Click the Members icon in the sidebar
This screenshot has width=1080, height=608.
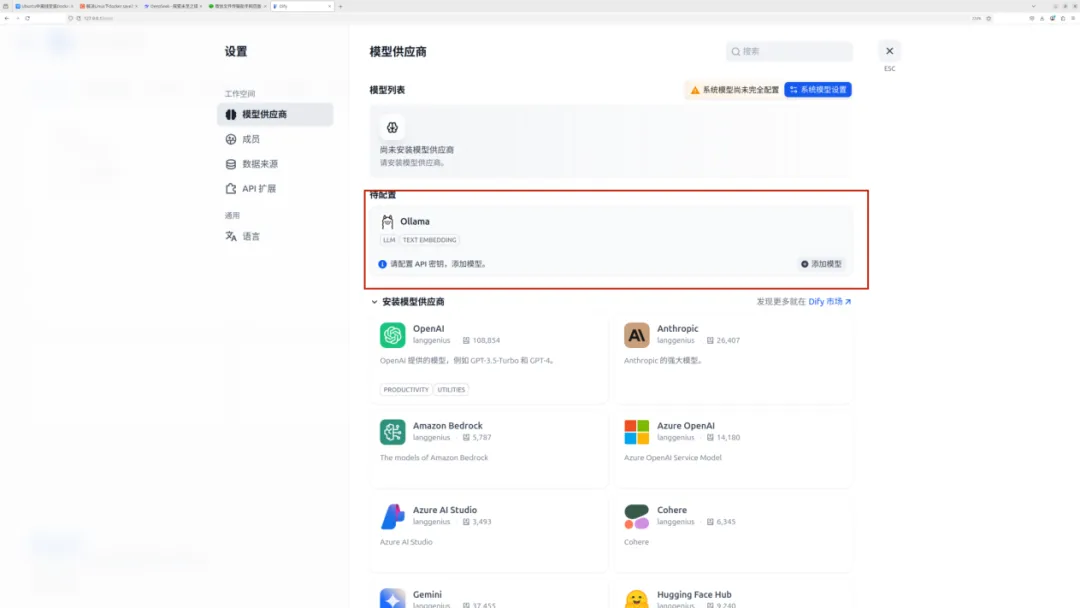click(231, 139)
